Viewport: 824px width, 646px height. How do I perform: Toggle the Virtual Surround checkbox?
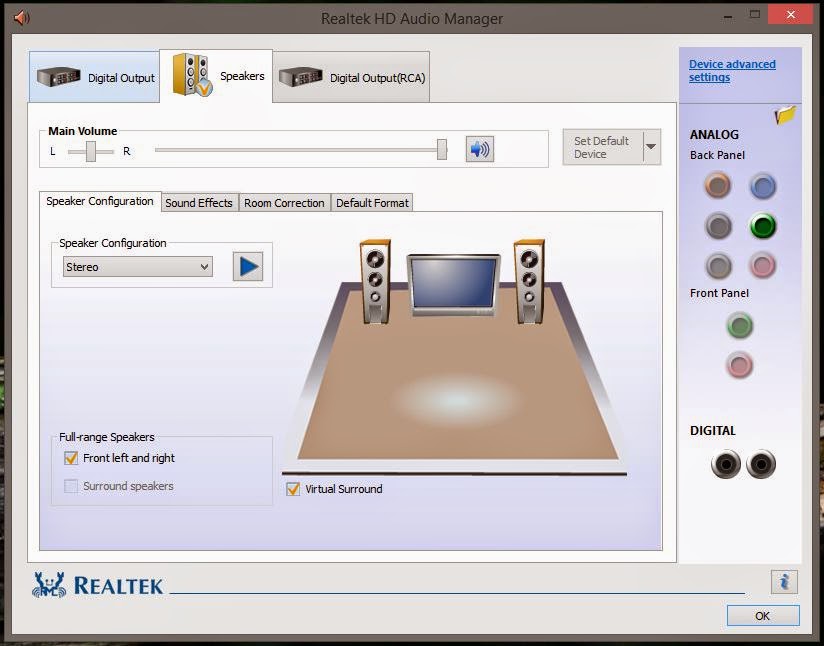[x=293, y=489]
